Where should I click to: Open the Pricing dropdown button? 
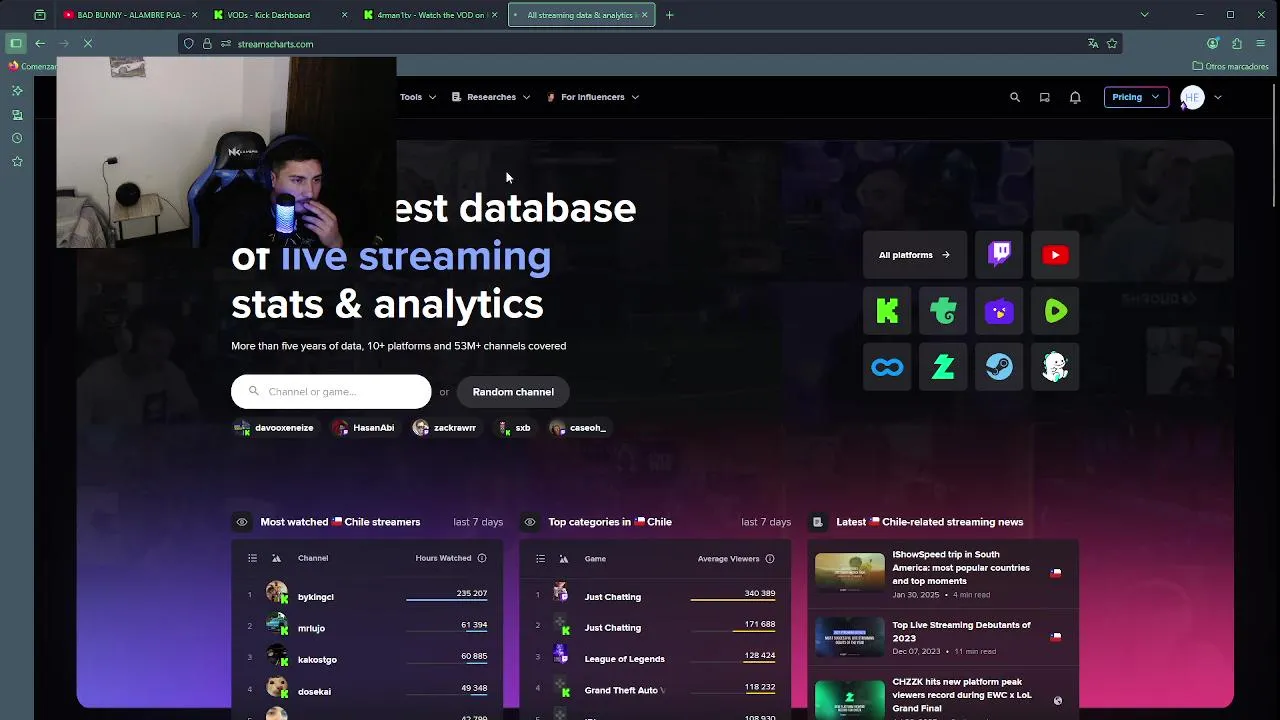click(1136, 97)
